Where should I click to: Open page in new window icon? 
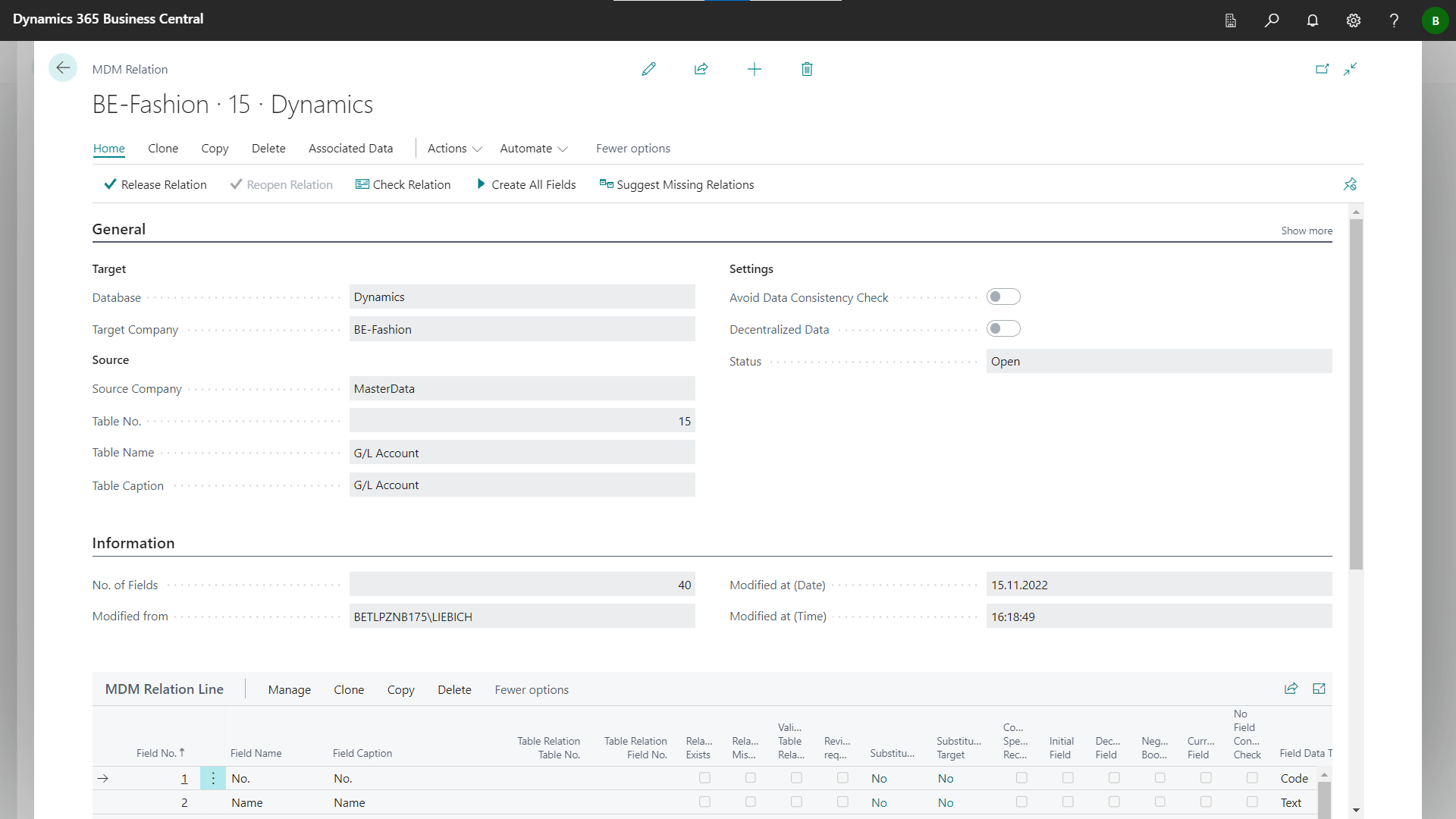tap(1322, 69)
